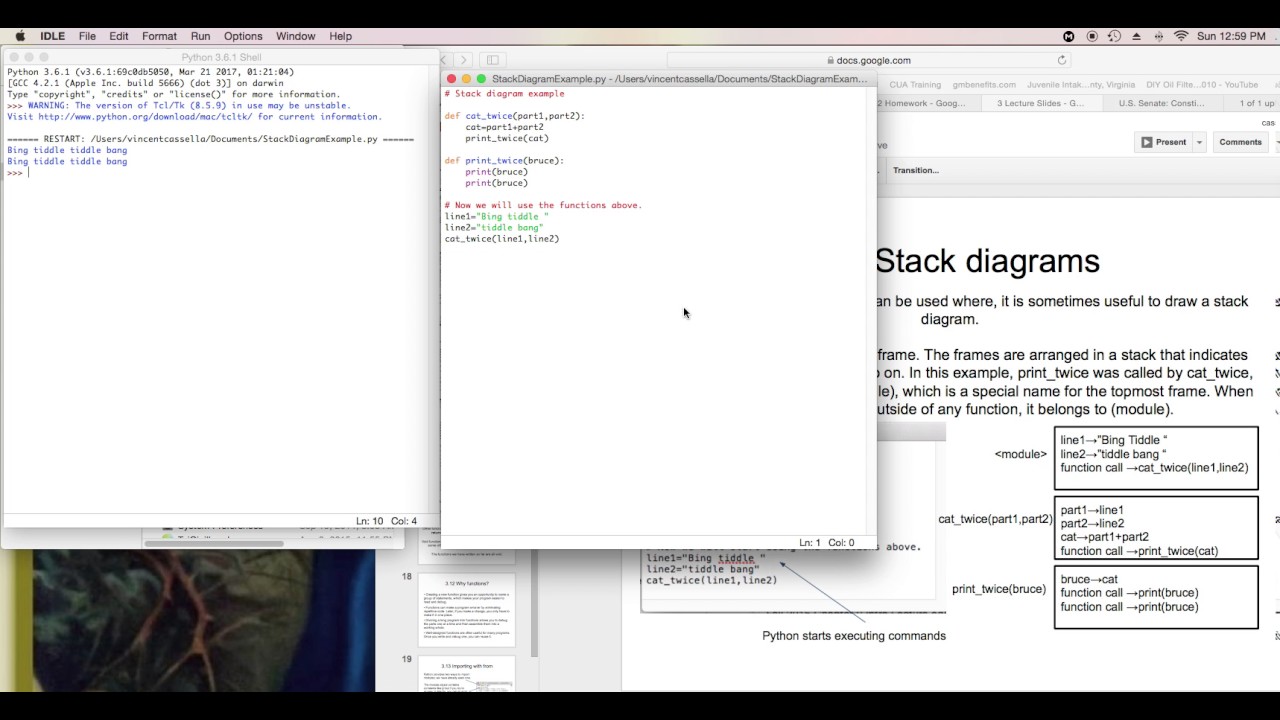Open the Wi-Fi status menu

click(x=1181, y=36)
